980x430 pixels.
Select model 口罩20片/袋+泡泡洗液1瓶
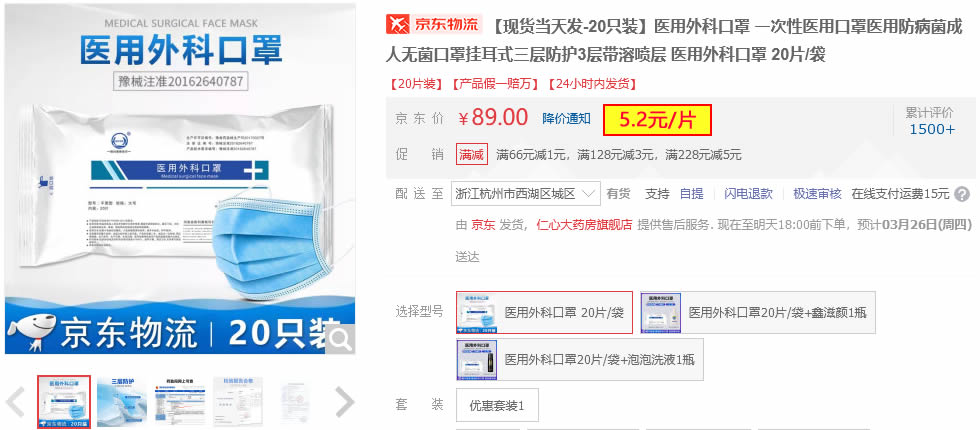point(579,359)
